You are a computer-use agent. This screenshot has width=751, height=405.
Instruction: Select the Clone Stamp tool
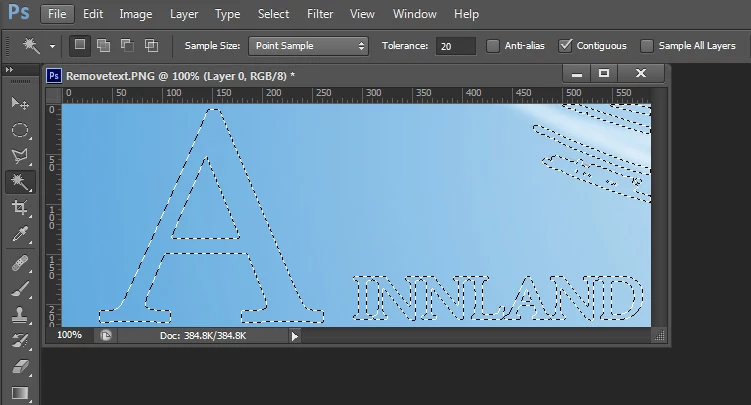20,315
